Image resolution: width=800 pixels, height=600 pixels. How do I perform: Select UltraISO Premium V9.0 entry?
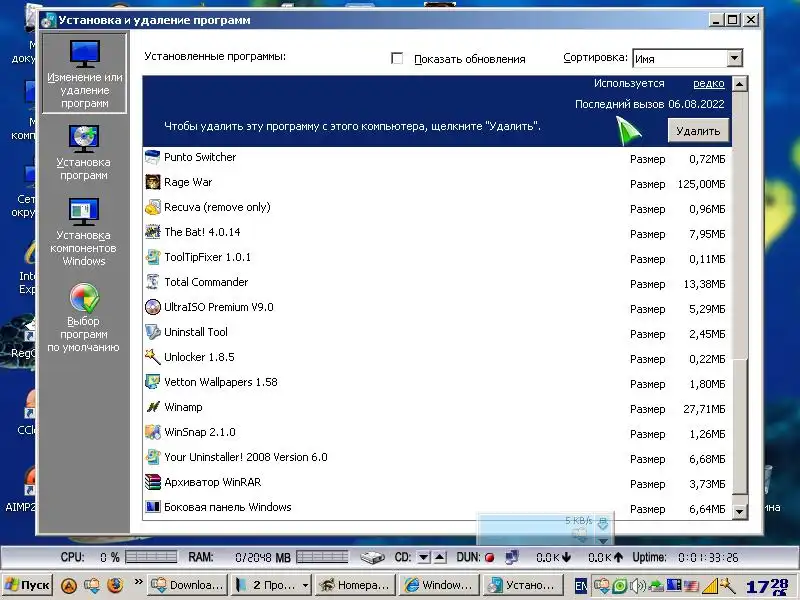coord(219,307)
